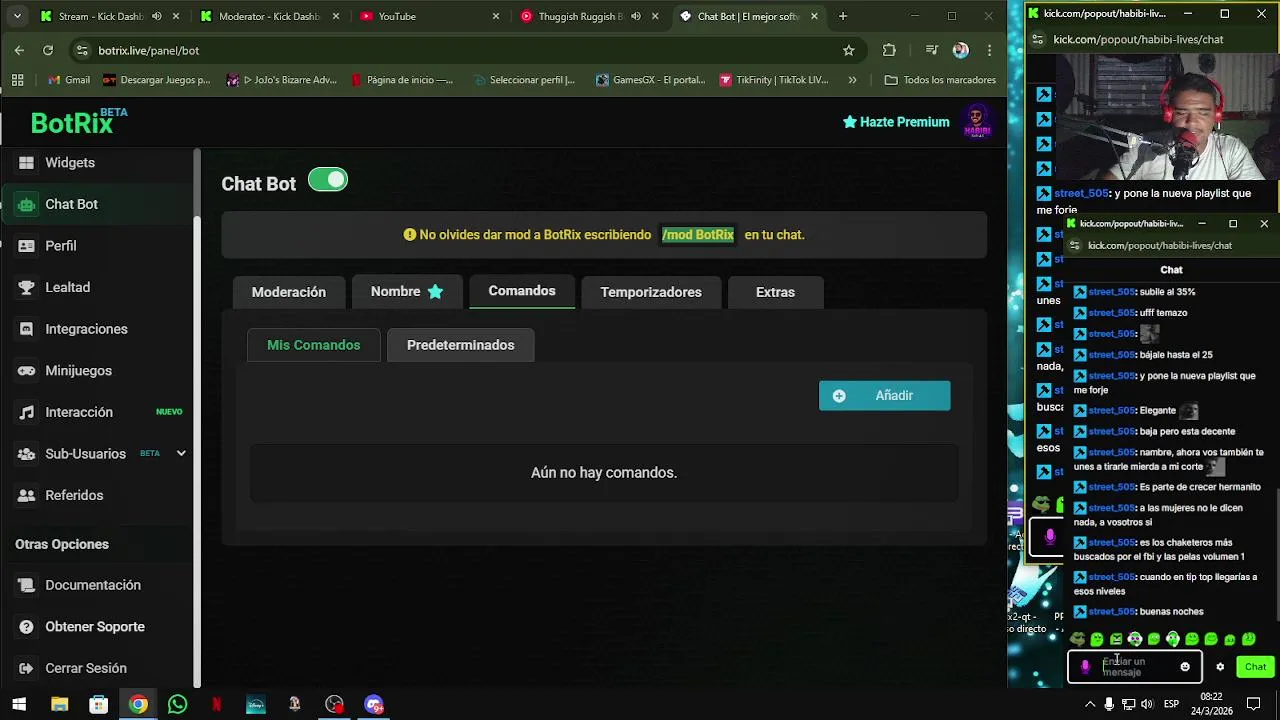Open the Documentación book icon
Image resolution: width=1280 pixels, height=720 pixels.
tap(26, 585)
